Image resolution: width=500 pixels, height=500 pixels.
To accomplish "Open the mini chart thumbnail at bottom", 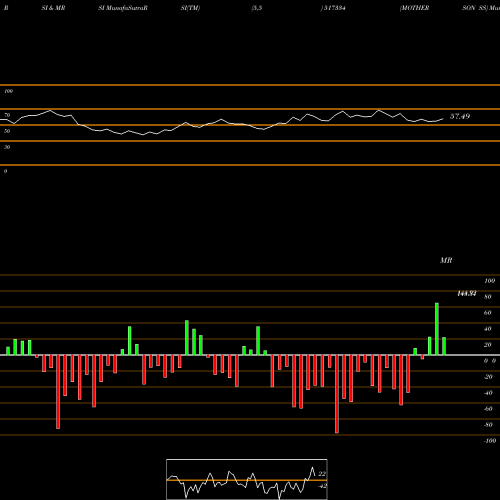I will (247, 479).
